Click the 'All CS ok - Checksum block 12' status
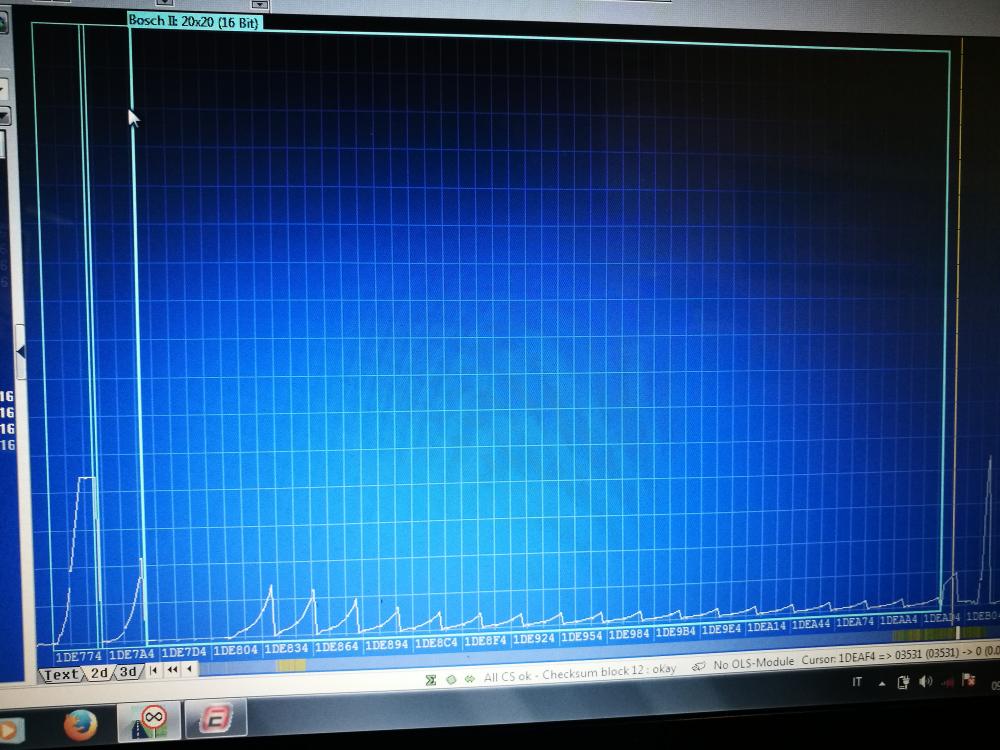 [580, 673]
